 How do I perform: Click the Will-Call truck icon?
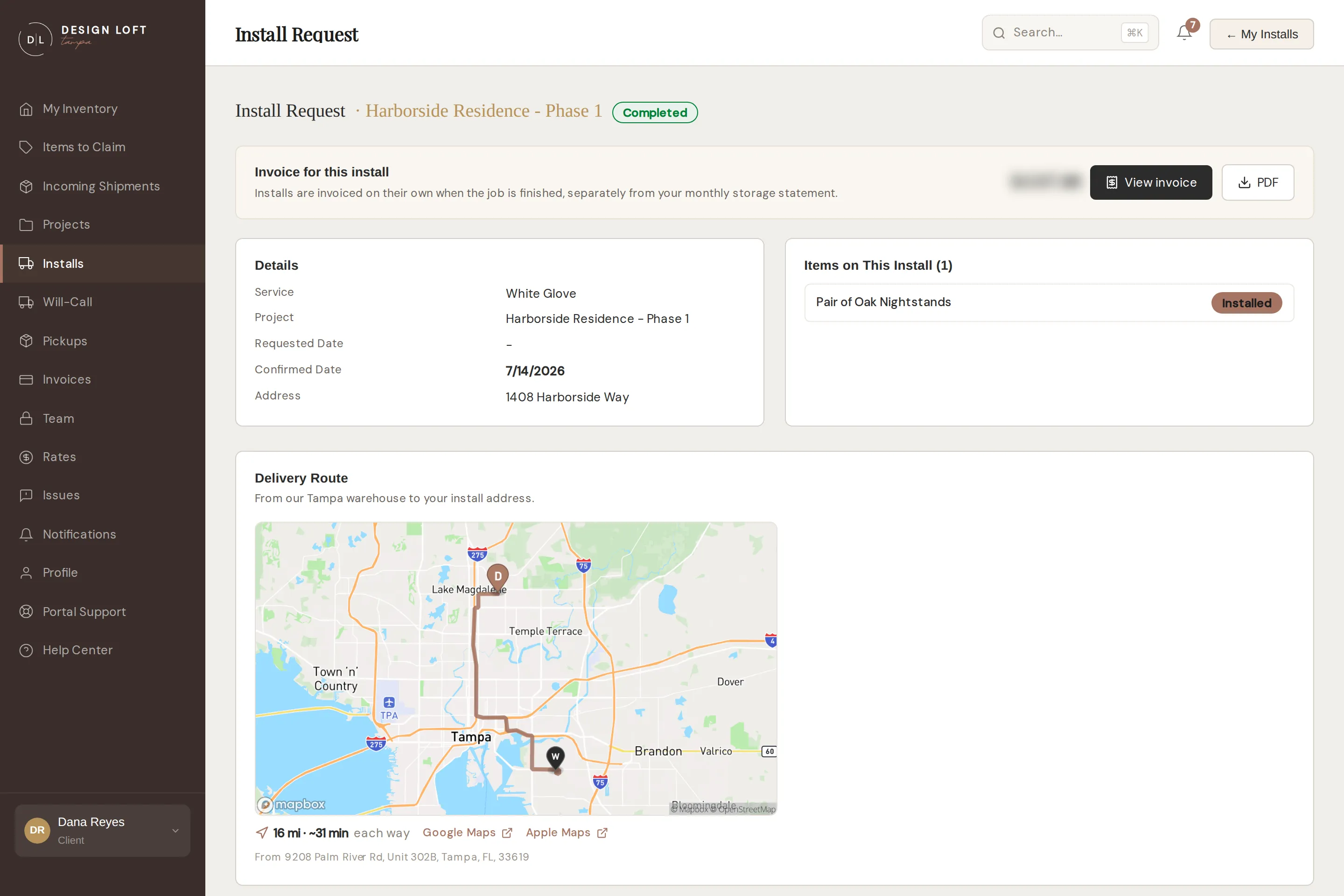coord(26,302)
